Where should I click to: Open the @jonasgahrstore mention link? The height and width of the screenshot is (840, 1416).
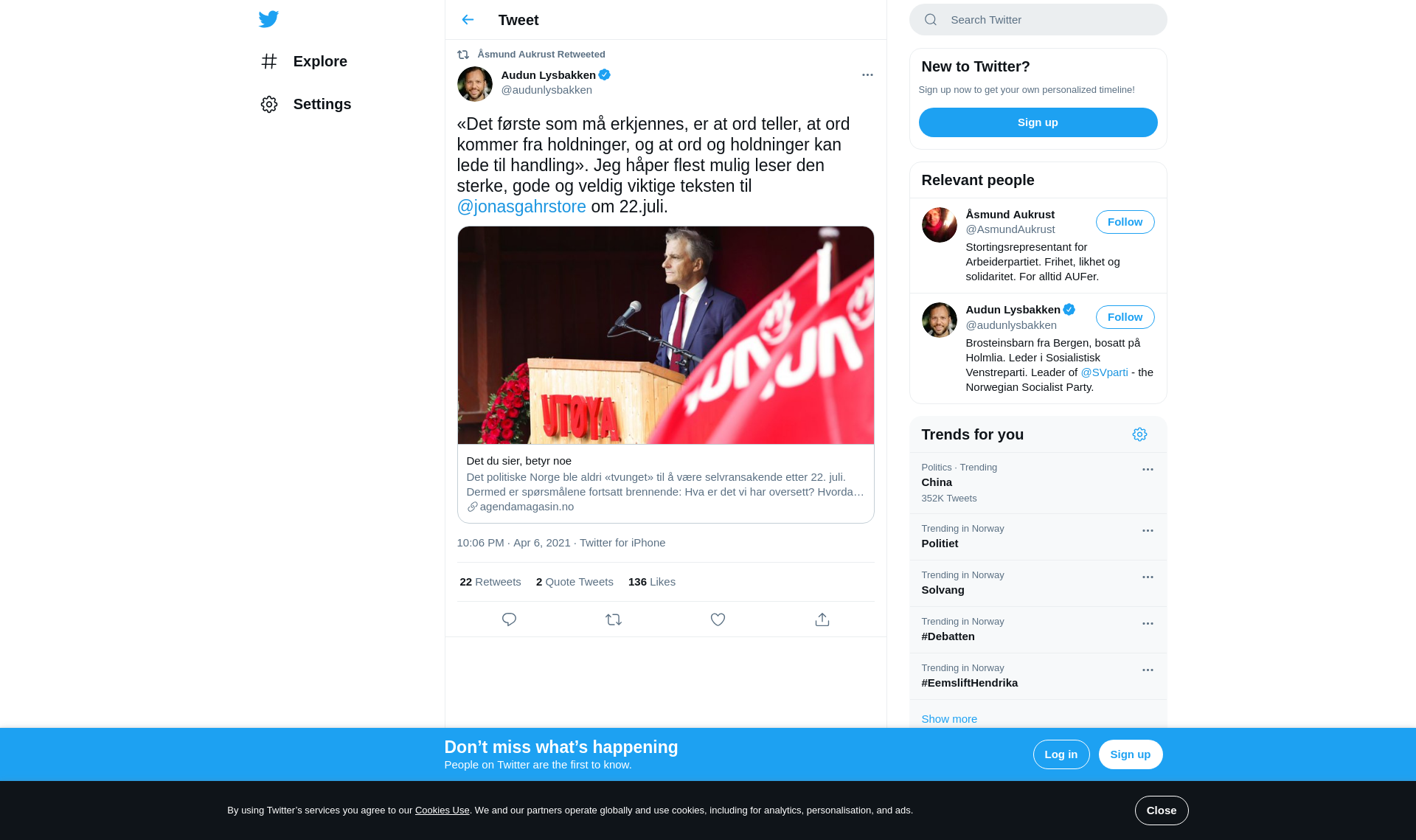tap(521, 206)
